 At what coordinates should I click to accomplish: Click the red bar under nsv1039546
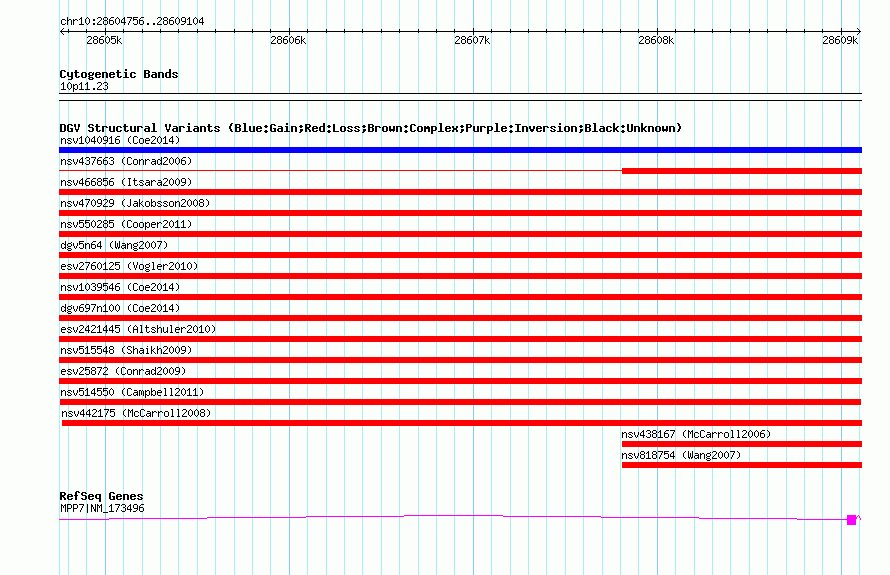pos(460,297)
